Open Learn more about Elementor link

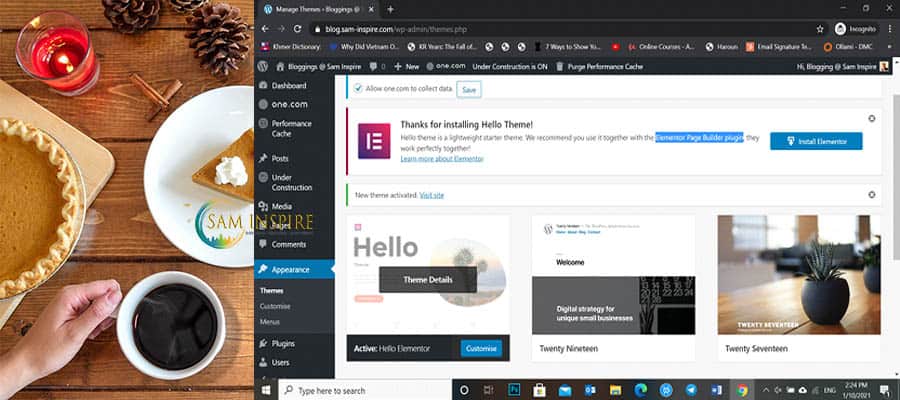[442, 159]
